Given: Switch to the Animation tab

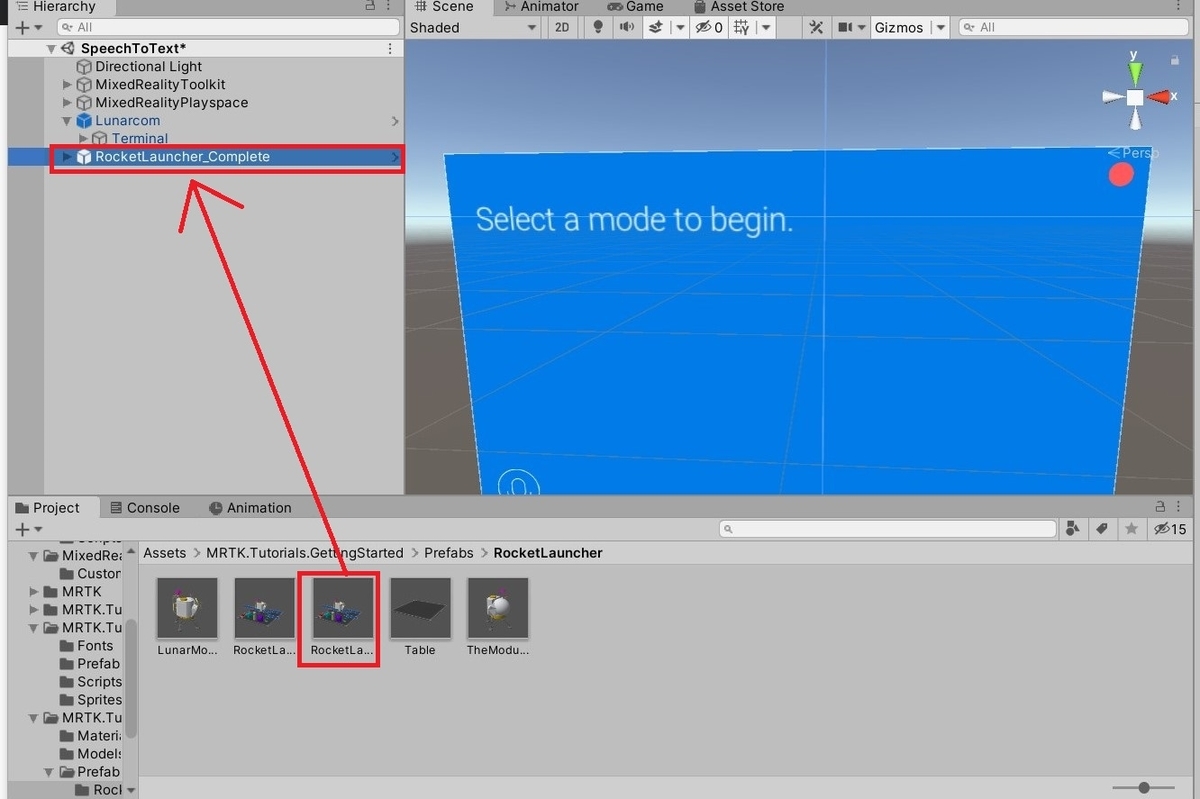Looking at the screenshot, I should pos(250,508).
